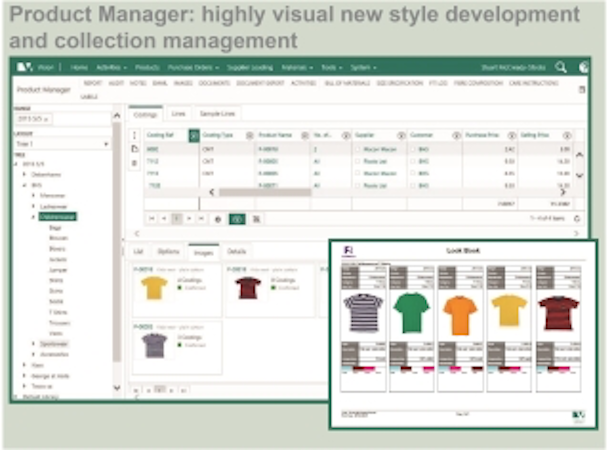Click the globe icon at header's right edge

[584, 67]
